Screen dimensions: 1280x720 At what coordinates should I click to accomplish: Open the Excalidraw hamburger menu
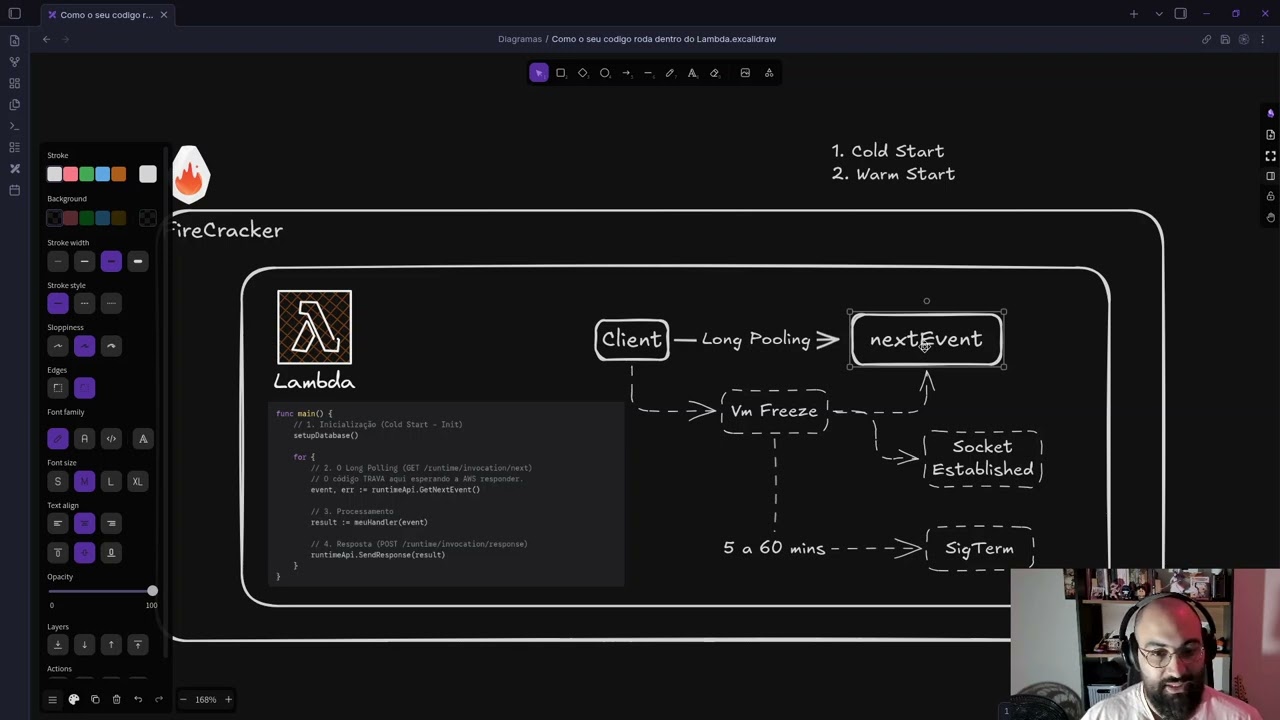52,699
